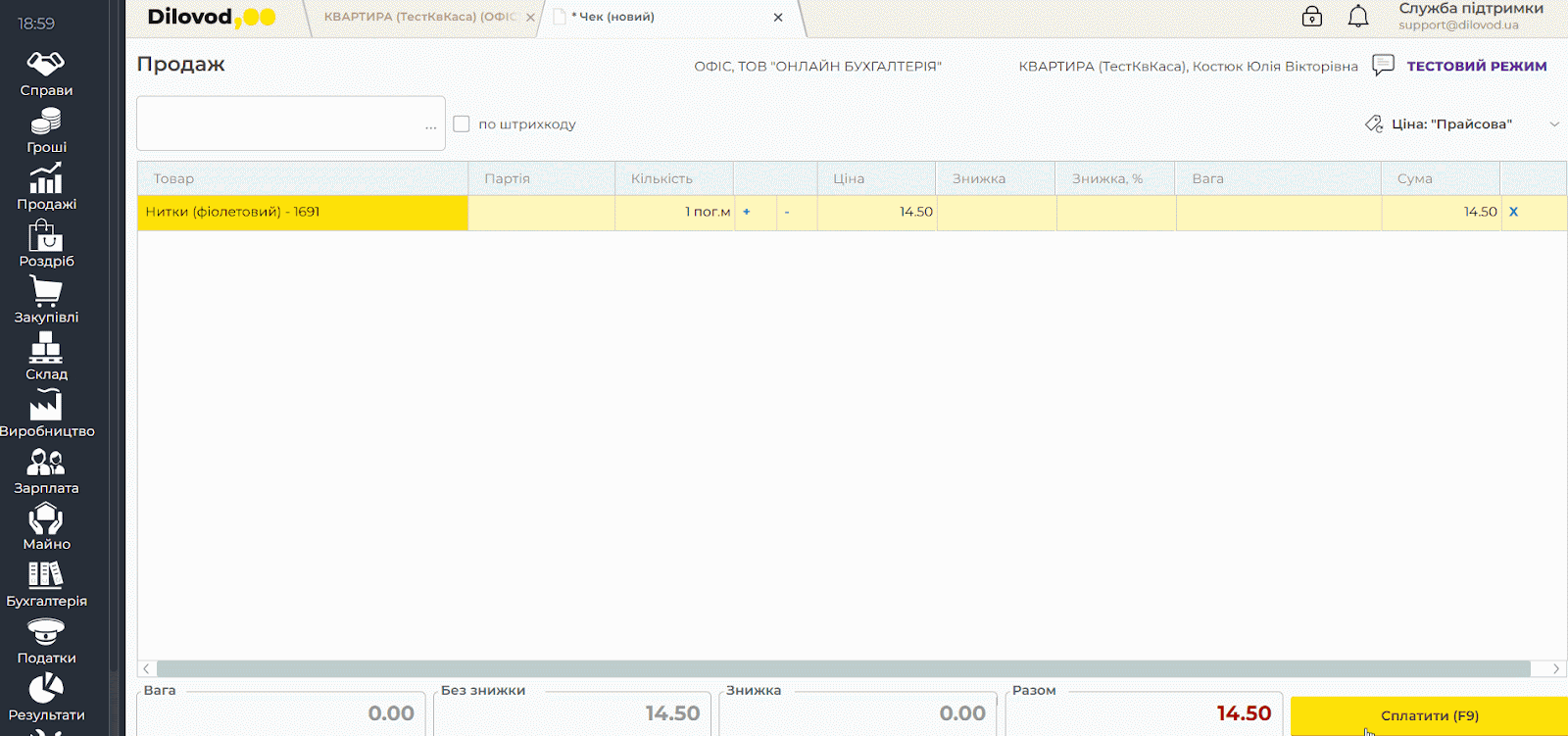
Task: Decrease quantity with minus button
Action: click(787, 212)
